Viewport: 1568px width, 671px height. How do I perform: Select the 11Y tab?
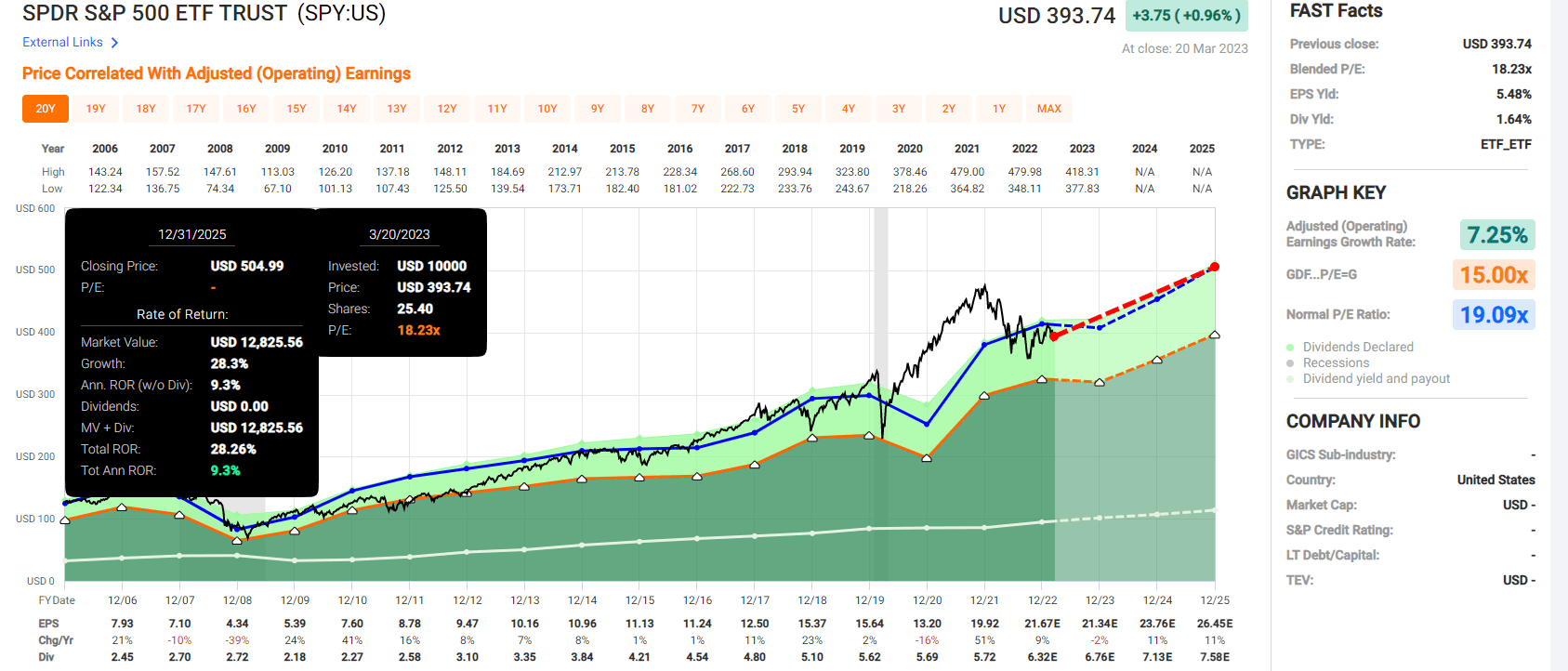(497, 109)
